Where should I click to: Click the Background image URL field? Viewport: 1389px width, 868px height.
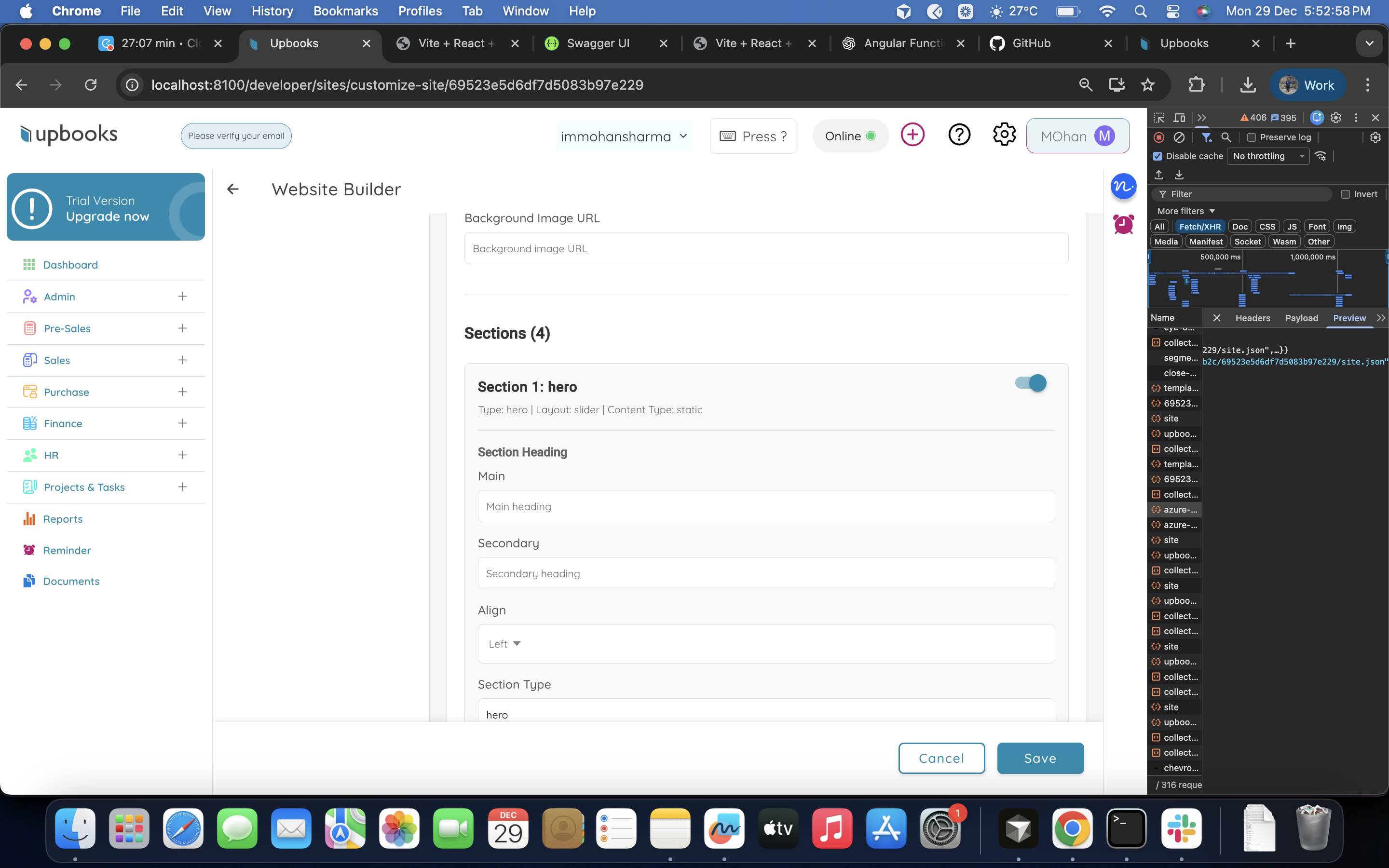pyautogui.click(x=765, y=248)
